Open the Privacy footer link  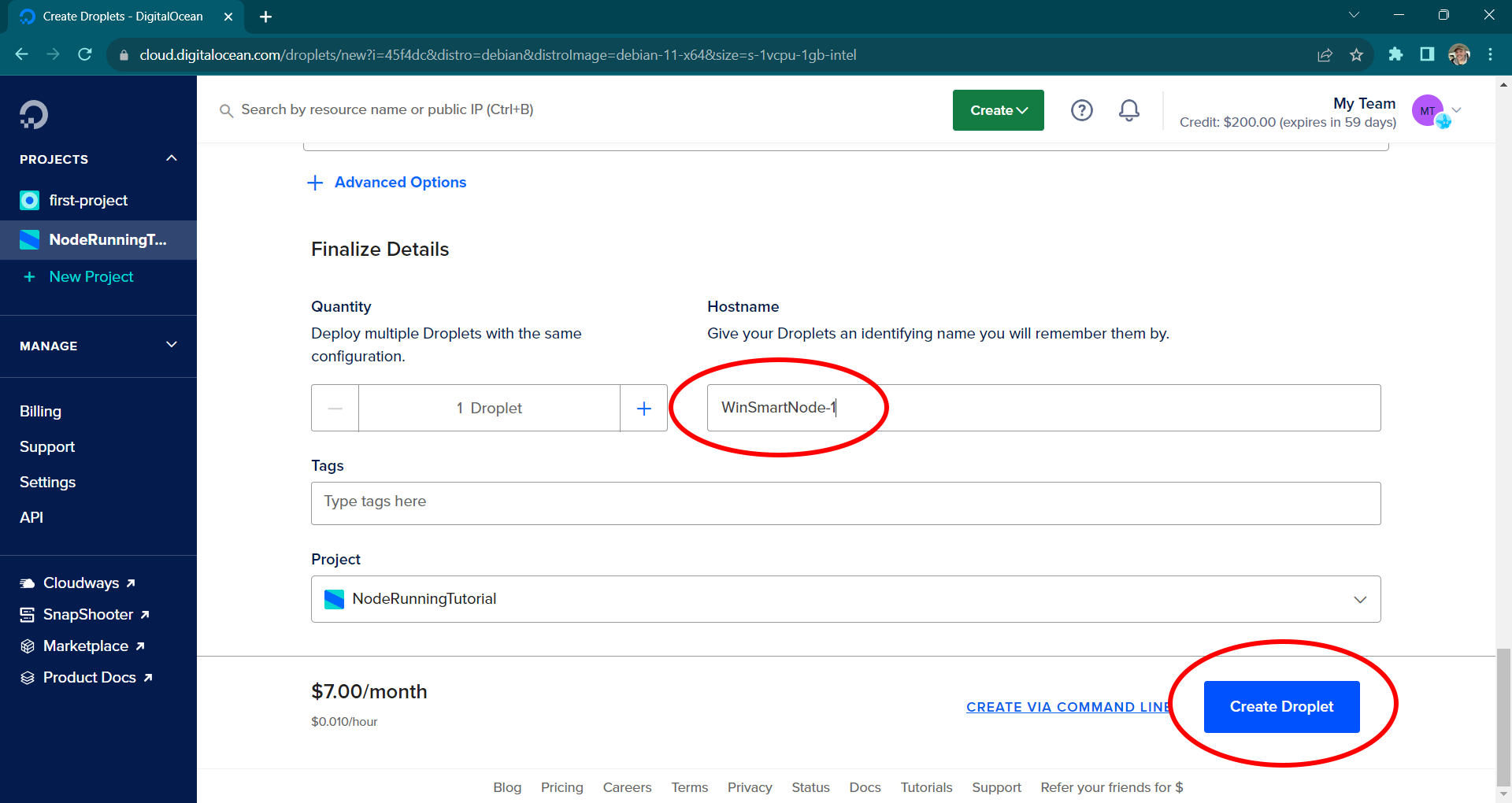coord(750,787)
